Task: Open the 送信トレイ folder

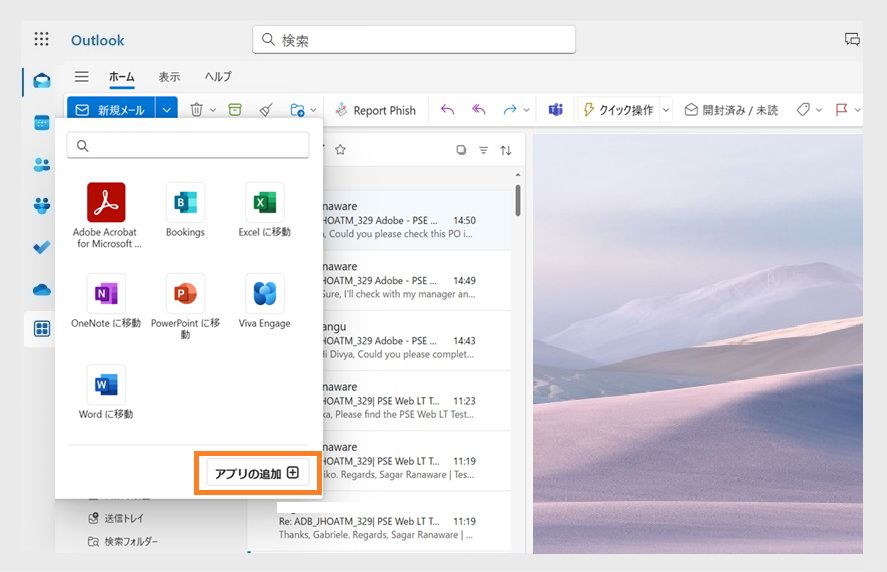Action: [117, 518]
